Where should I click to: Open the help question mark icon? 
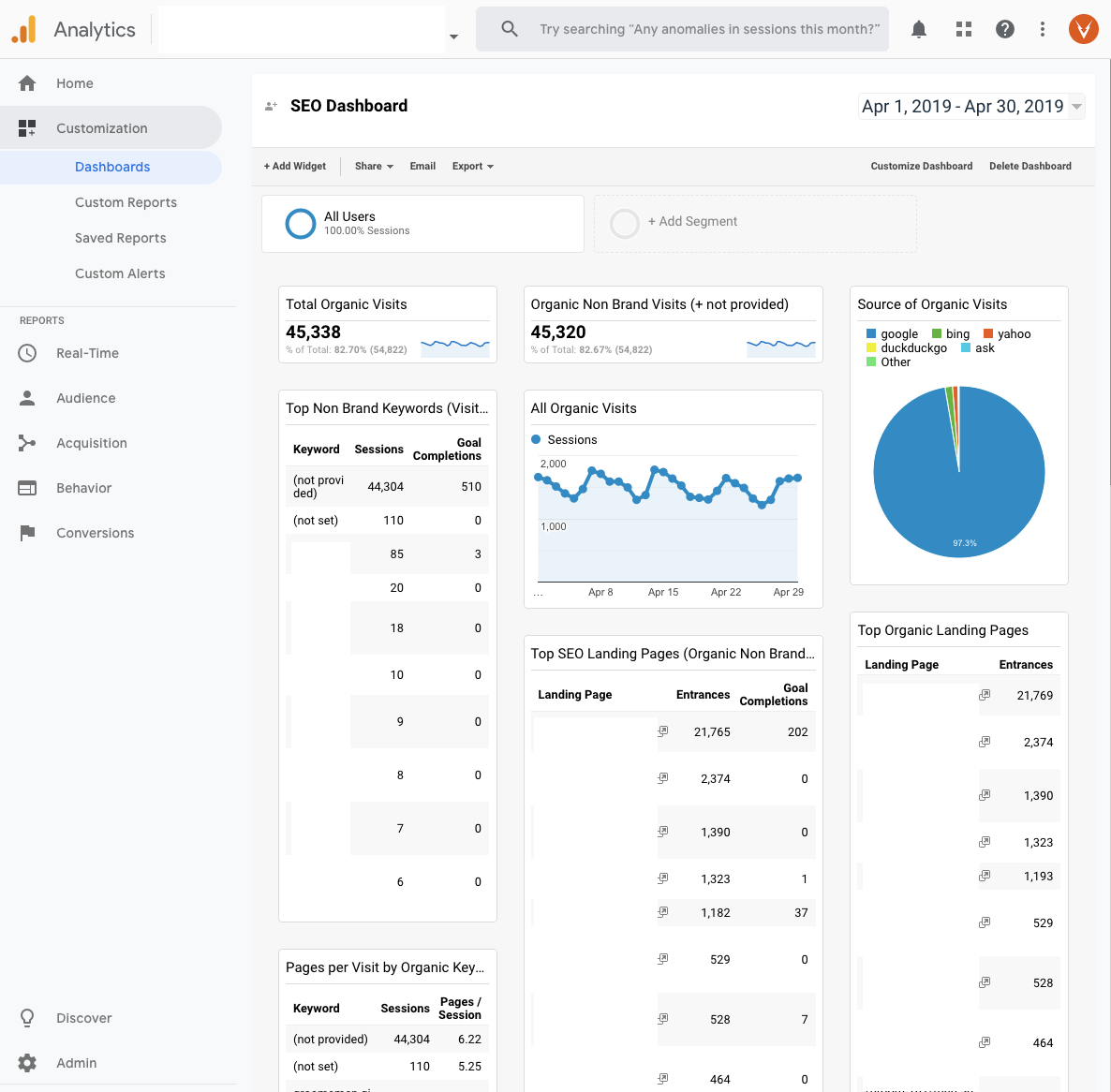[x=1005, y=29]
